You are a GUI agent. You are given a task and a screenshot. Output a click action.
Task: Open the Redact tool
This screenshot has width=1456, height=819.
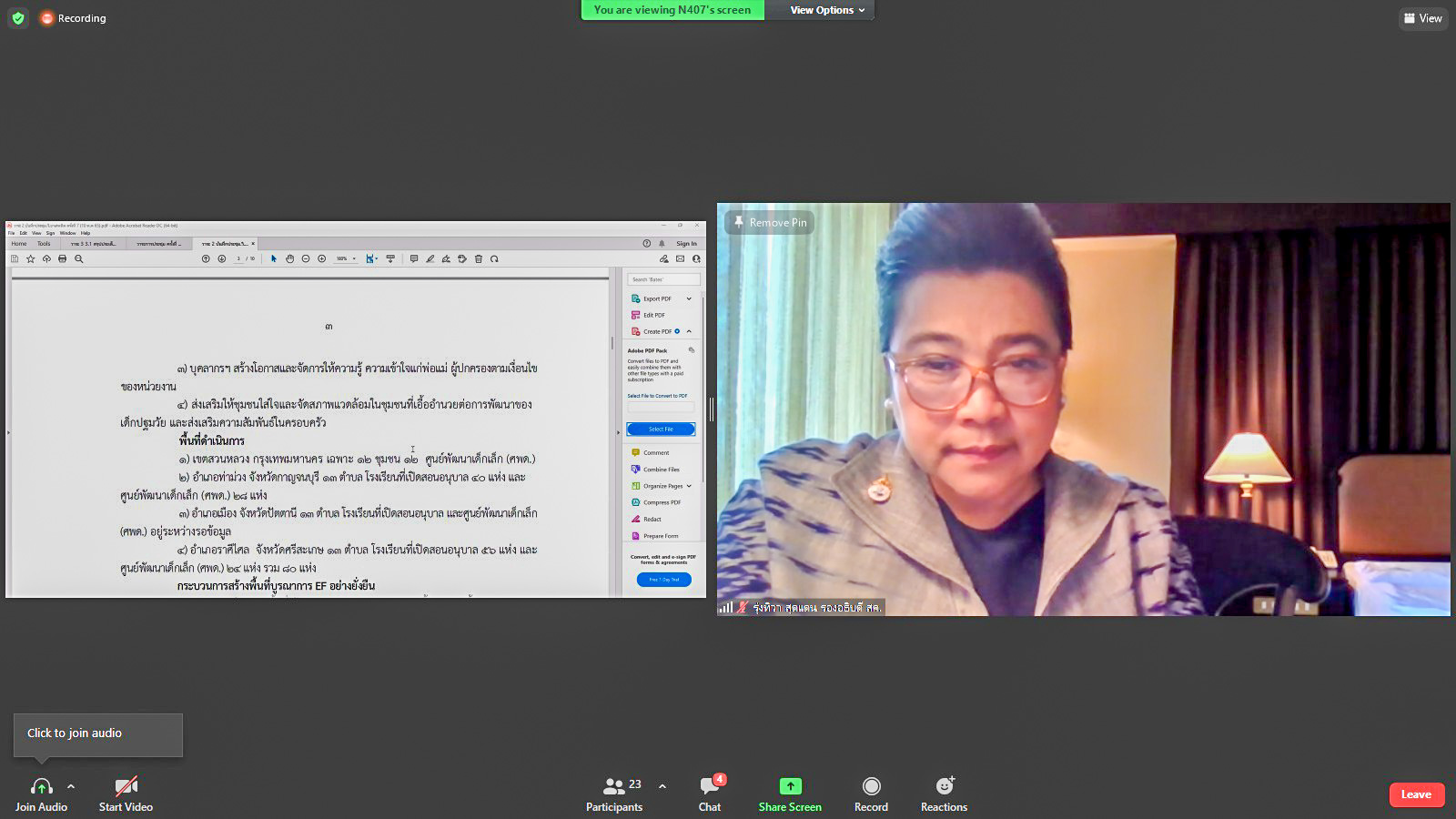646,519
